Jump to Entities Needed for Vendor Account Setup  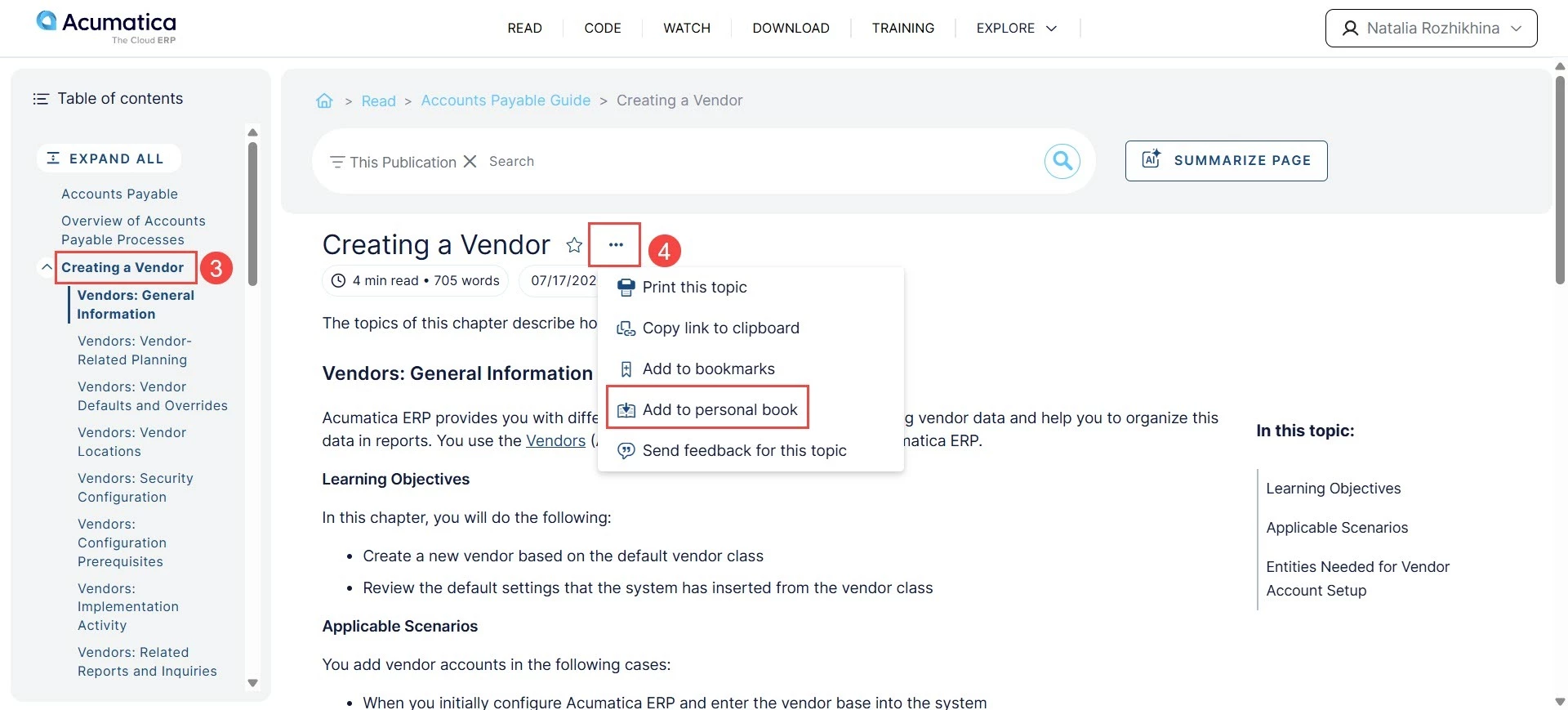pos(1357,578)
